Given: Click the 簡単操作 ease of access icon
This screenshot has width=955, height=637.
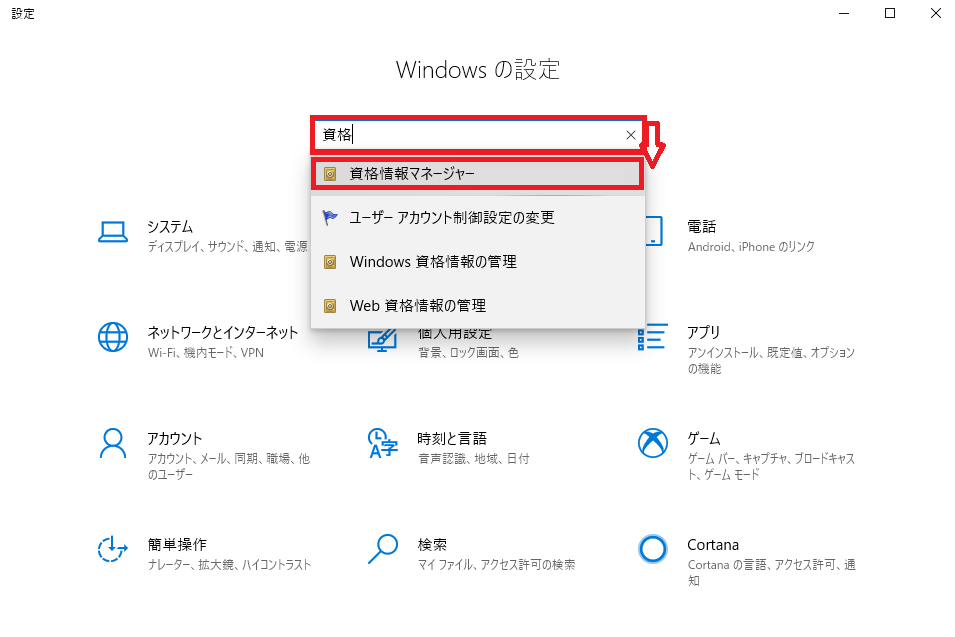Looking at the screenshot, I should click(x=113, y=549).
